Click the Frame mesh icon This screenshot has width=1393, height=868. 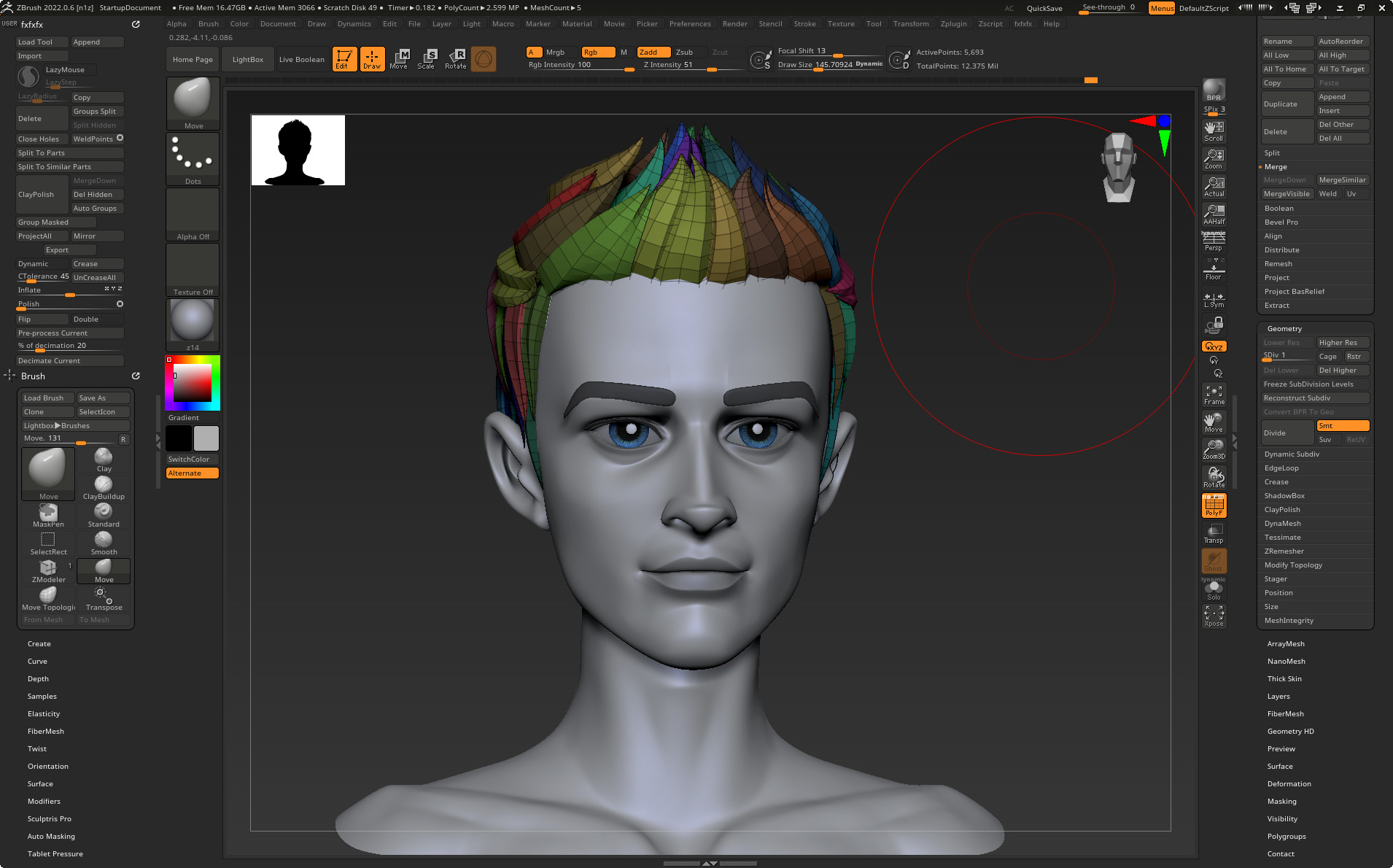click(x=1214, y=395)
